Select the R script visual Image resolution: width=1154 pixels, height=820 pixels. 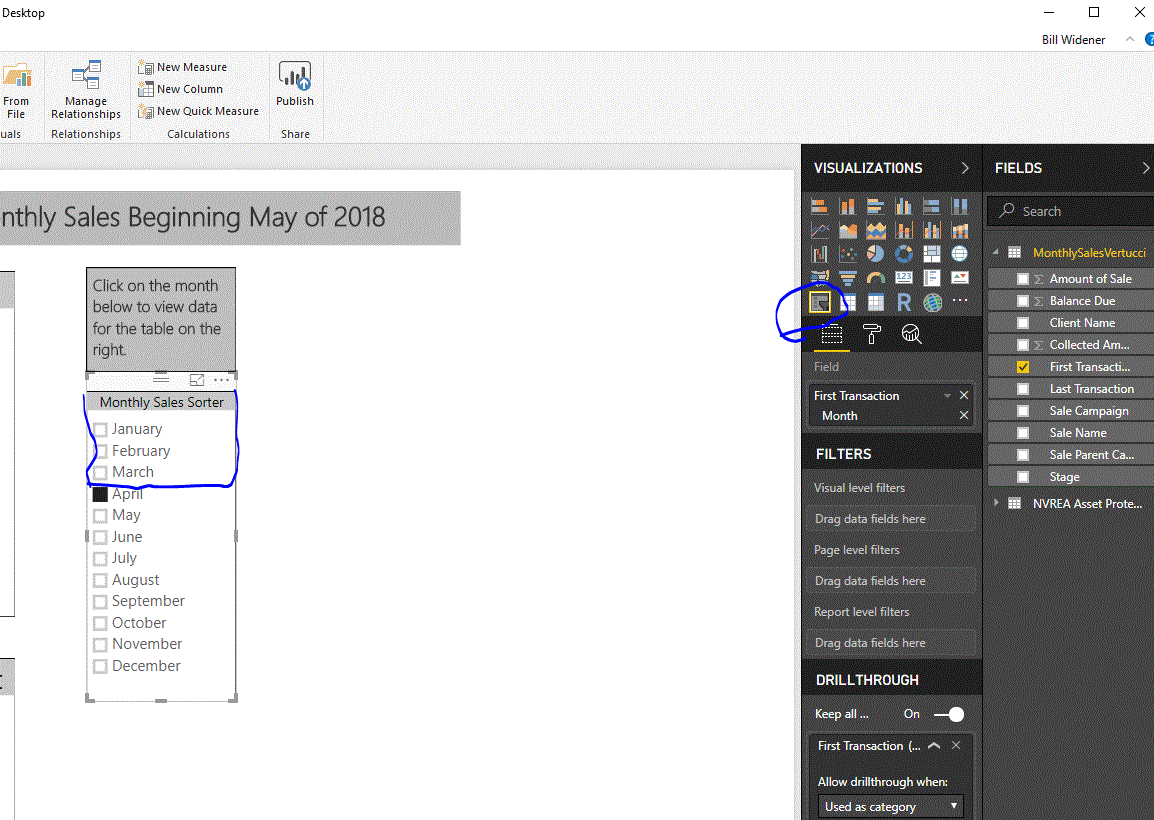tap(903, 302)
